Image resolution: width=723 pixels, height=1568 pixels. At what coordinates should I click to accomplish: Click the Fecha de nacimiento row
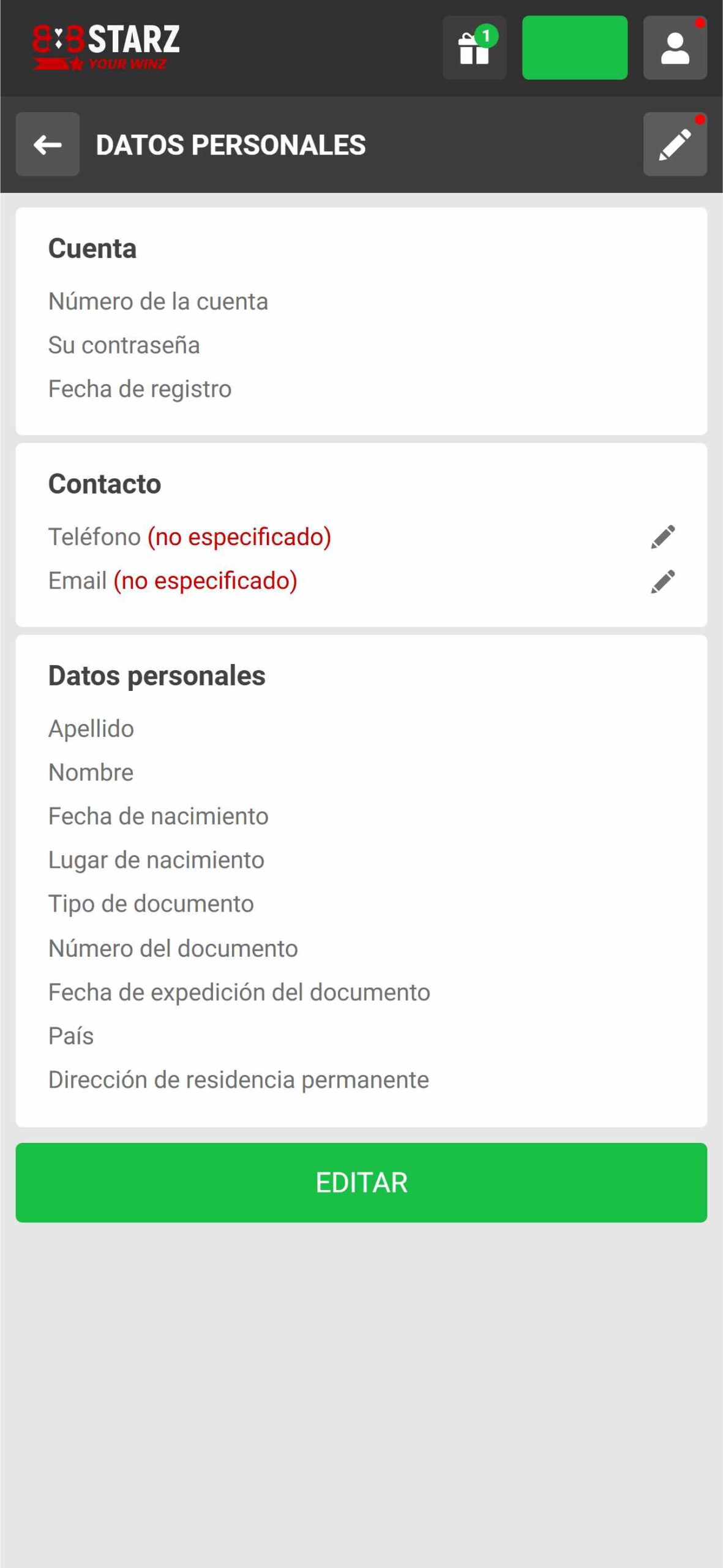pyautogui.click(x=159, y=816)
